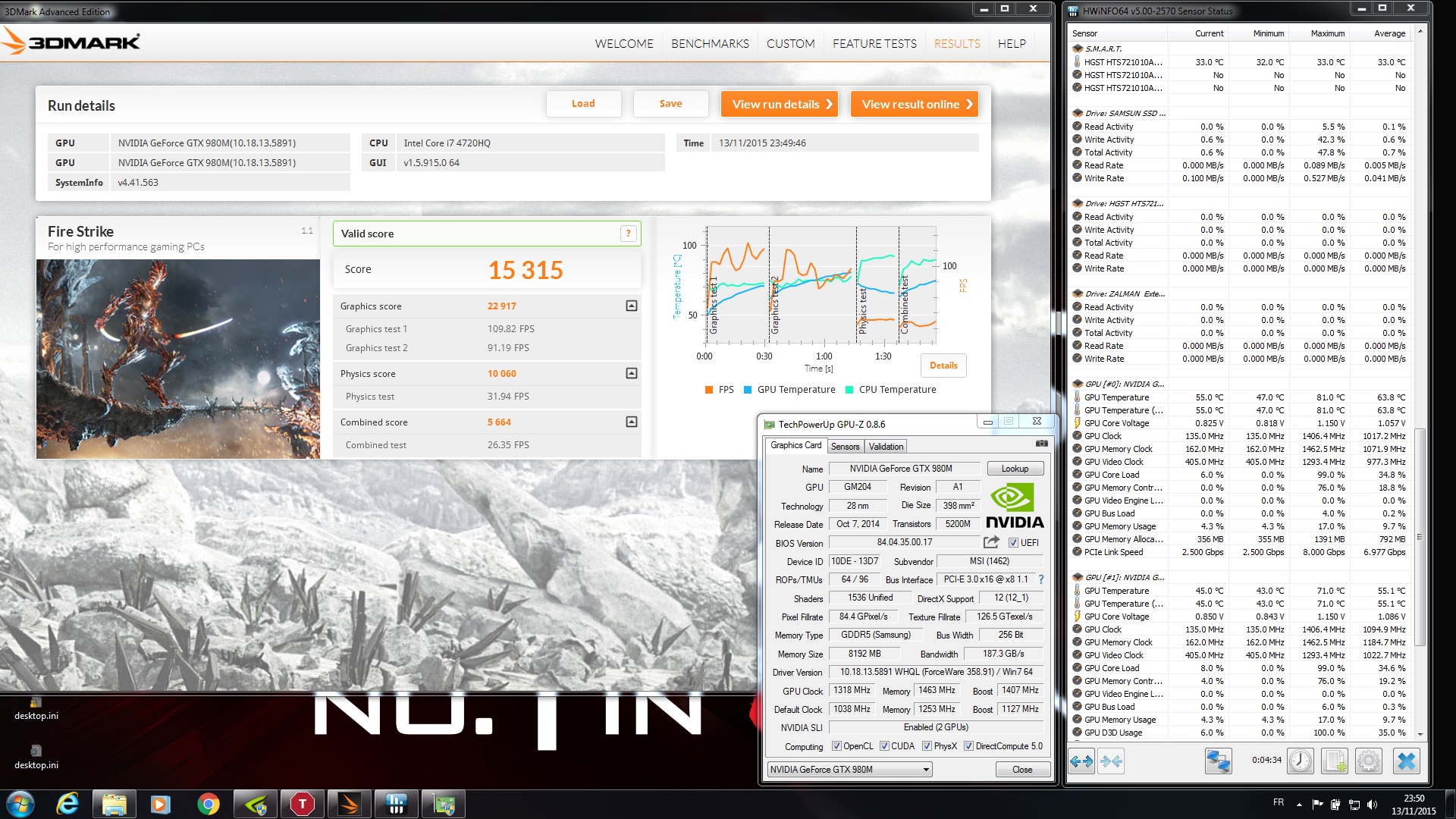Screen dimensions: 1456x819
Task: Click the Windows Start orb
Action: coord(20,804)
